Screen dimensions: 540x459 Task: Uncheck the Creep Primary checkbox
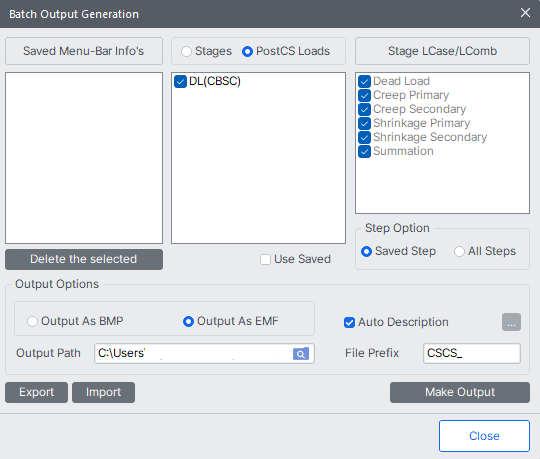[x=364, y=95]
